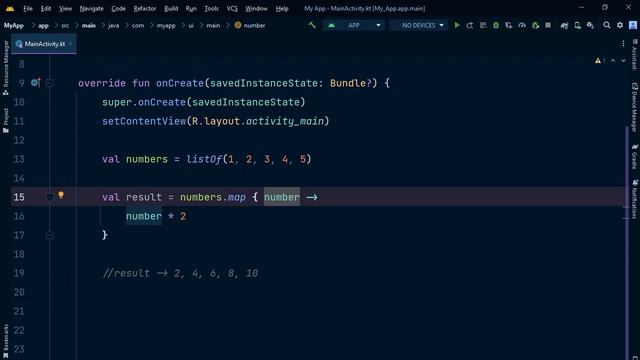Screen dimensions: 640x360
Task: Click Attach Debugger to Android Process icon
Action: (x=535, y=25)
